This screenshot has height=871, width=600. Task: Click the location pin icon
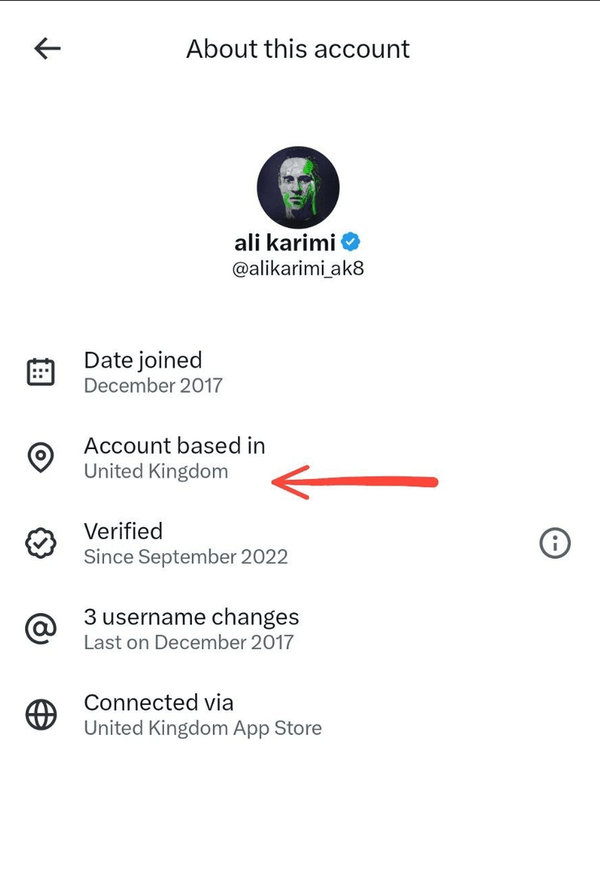(x=40, y=458)
